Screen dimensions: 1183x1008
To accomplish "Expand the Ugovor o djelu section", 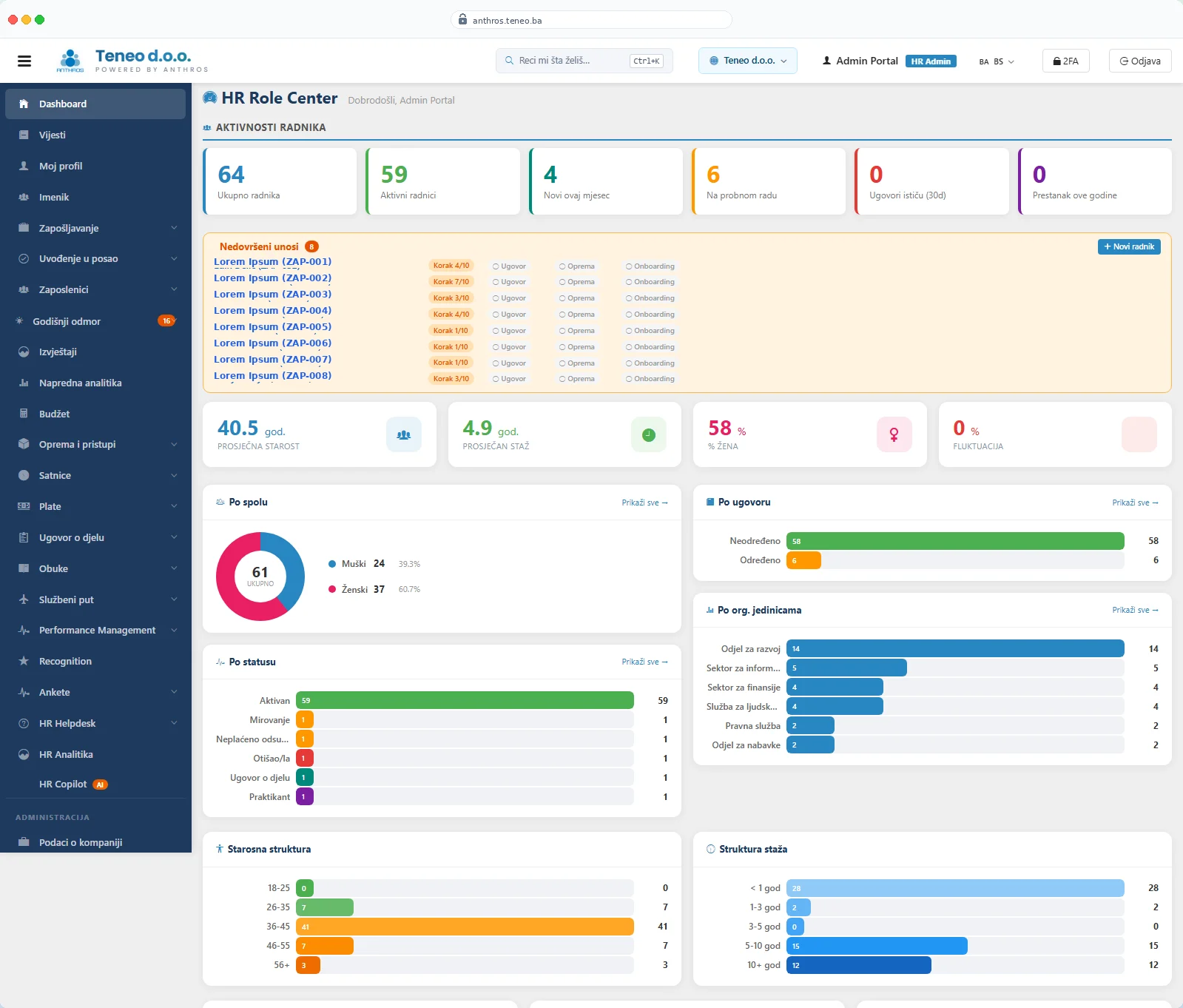I will point(95,537).
